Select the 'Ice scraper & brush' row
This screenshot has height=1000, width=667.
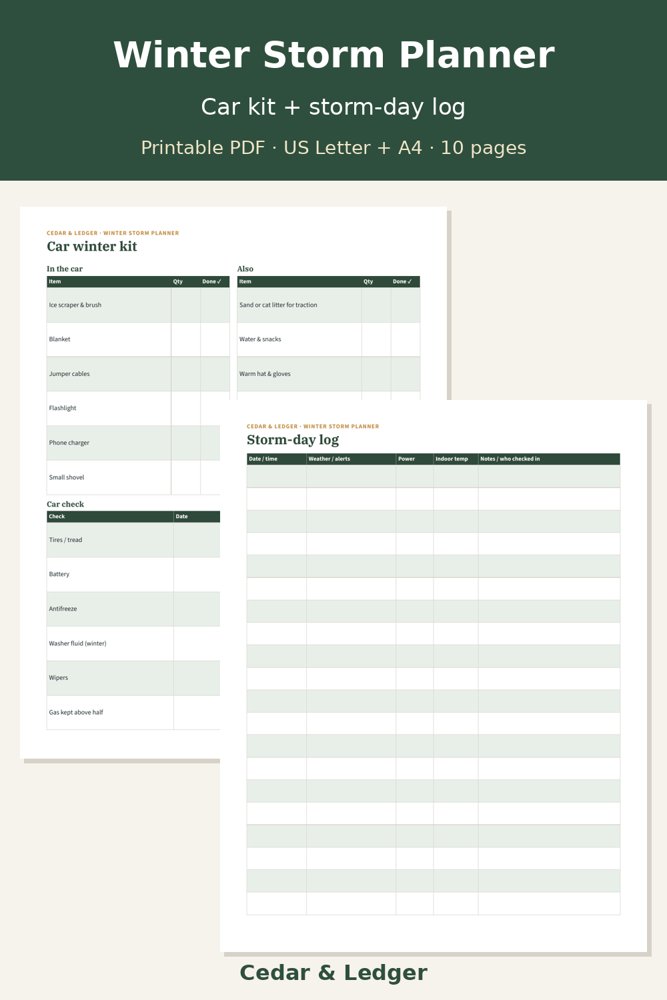point(138,305)
